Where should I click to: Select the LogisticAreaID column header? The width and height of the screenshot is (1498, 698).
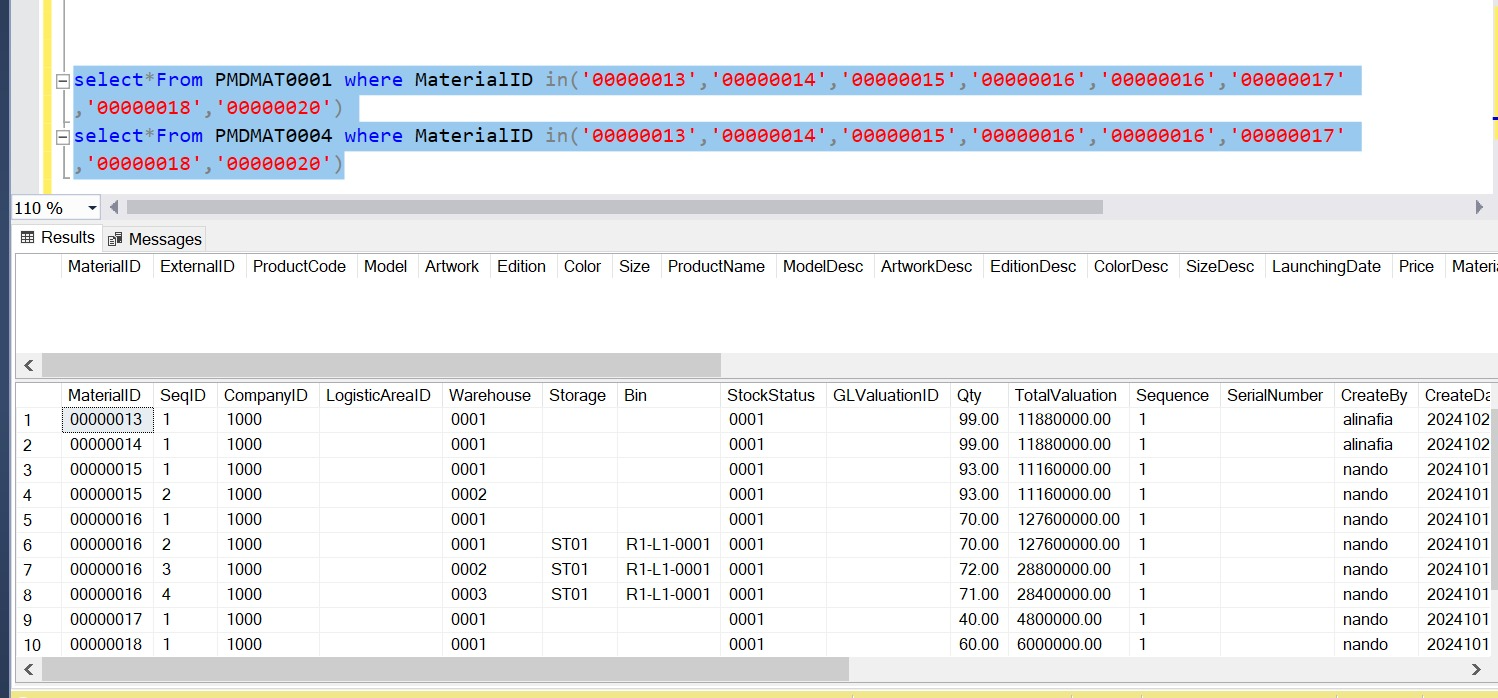378,396
